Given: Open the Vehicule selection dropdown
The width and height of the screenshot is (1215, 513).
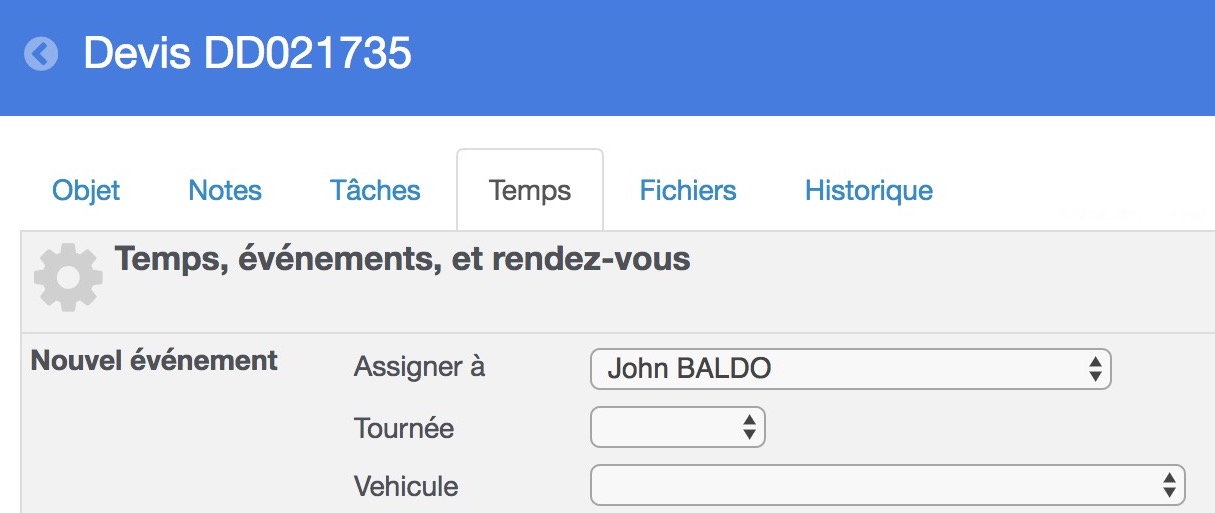Looking at the screenshot, I should [888, 485].
